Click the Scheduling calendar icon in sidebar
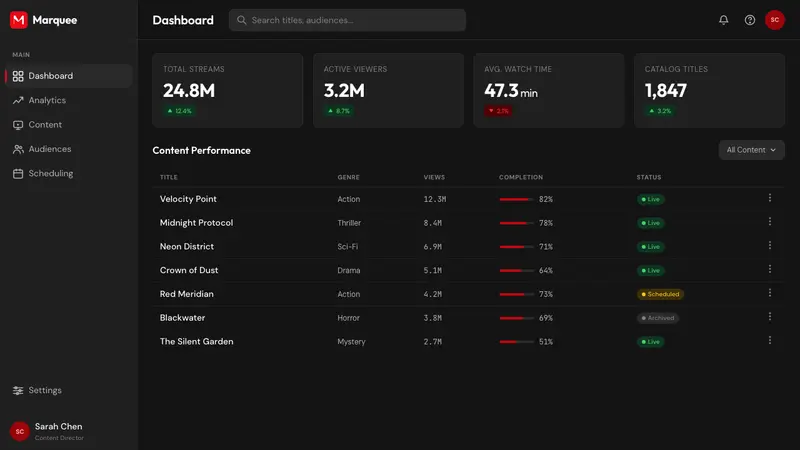 [18, 173]
